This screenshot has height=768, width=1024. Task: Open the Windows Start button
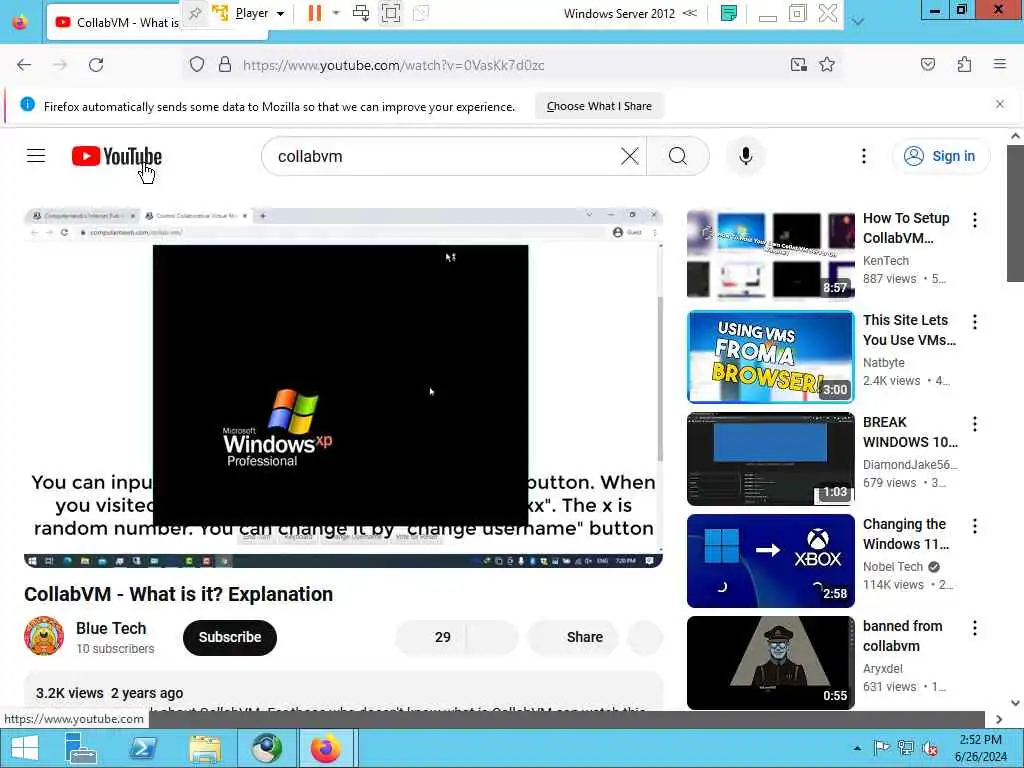(25, 748)
